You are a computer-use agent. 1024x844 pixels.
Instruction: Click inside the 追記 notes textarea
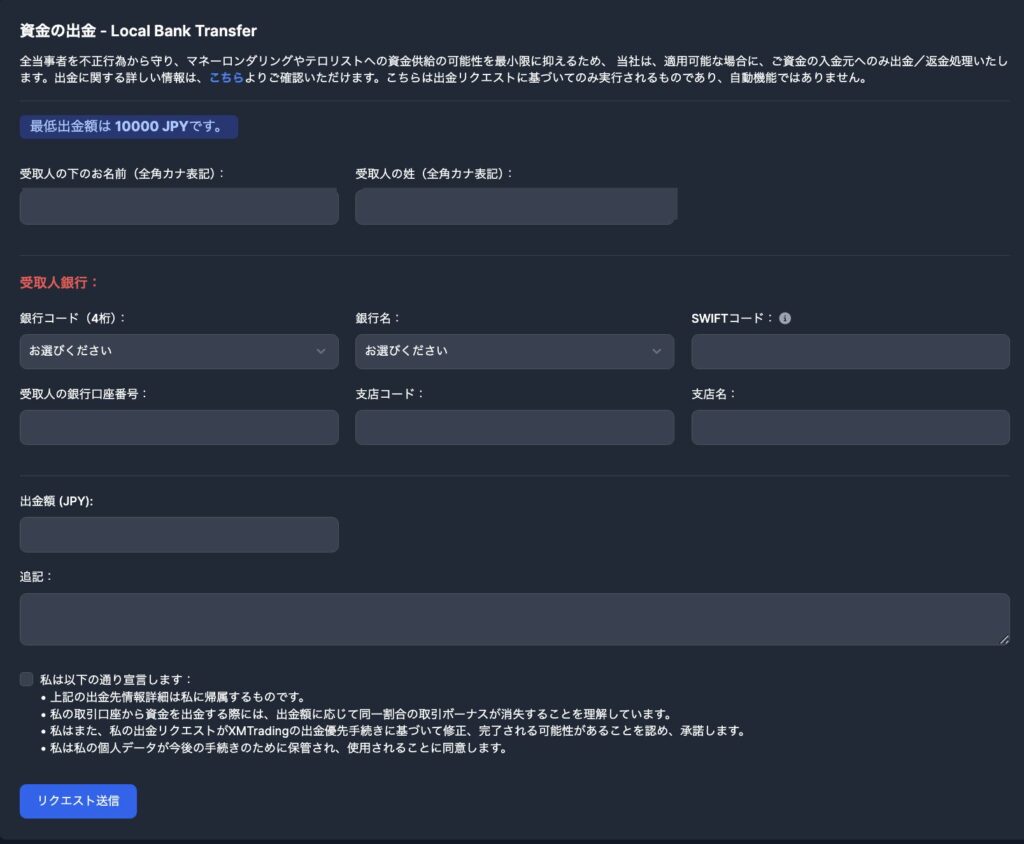514,619
